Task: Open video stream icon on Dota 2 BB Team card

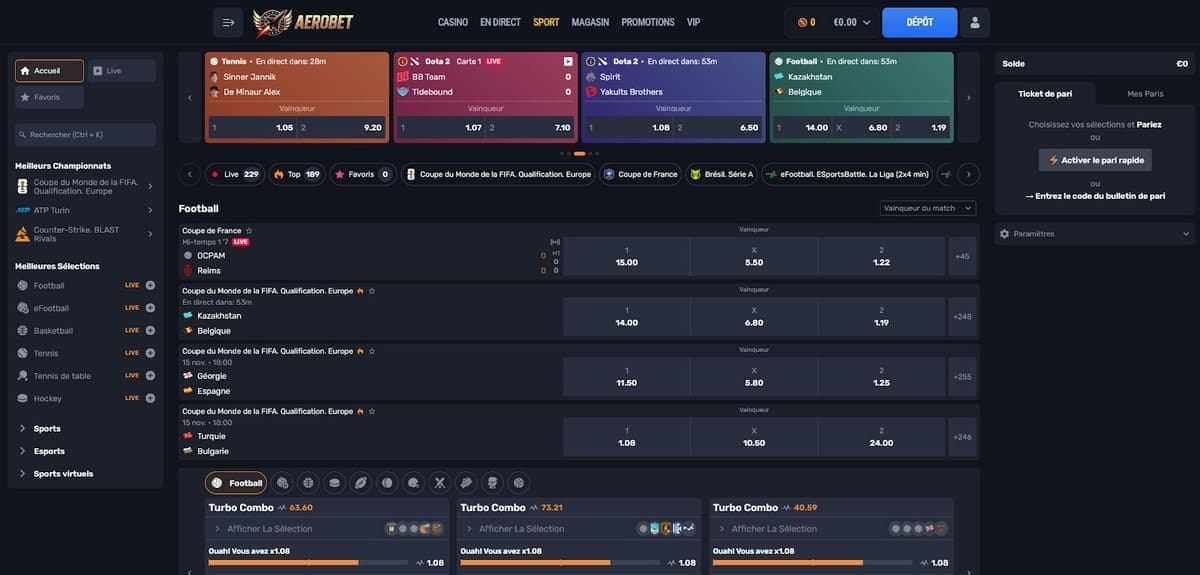Action: point(568,61)
